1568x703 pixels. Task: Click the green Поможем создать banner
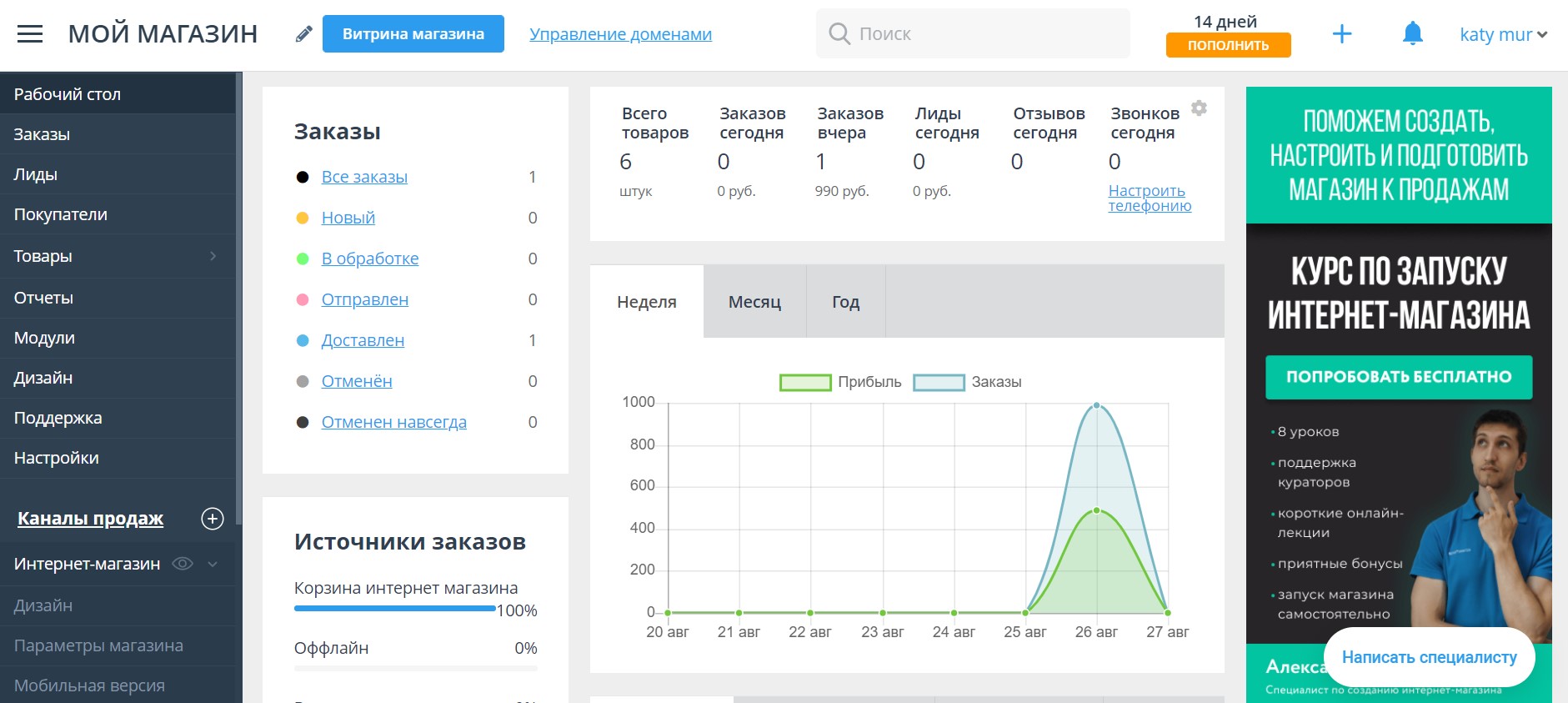tap(1399, 155)
